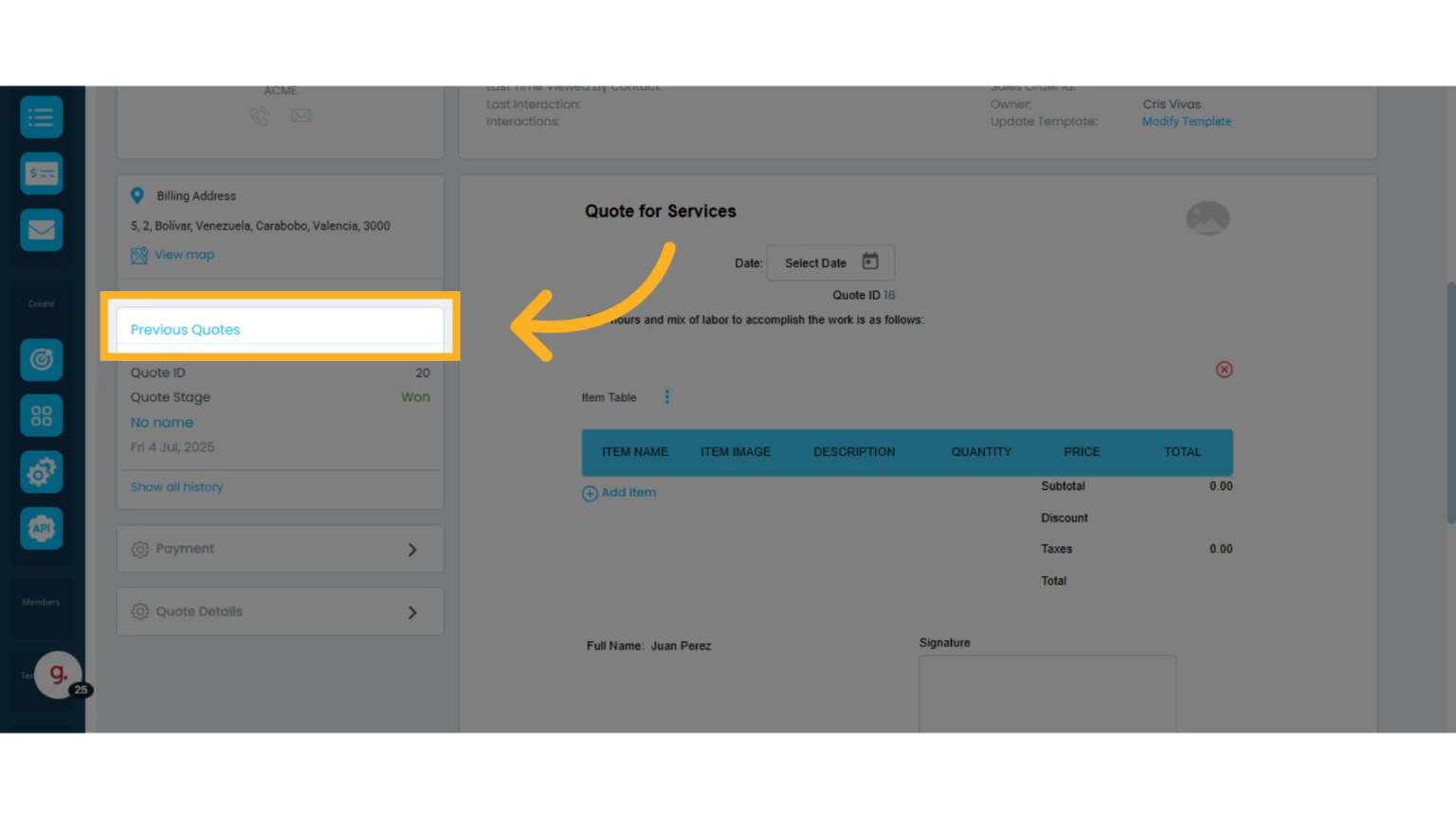The image size is (1456, 819).
Task: Click the ITEM IMAGE column header
Action: click(736, 452)
